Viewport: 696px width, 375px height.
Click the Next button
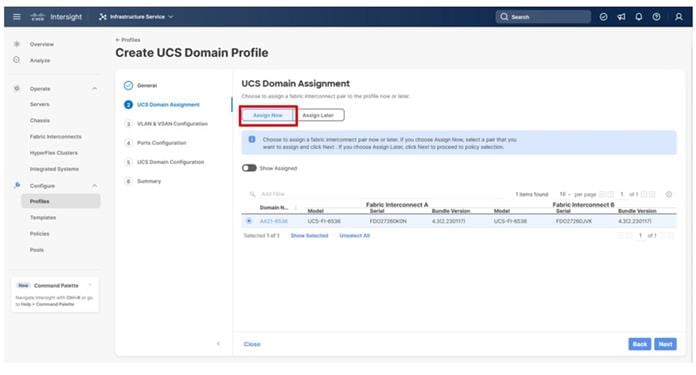pyautogui.click(x=665, y=344)
